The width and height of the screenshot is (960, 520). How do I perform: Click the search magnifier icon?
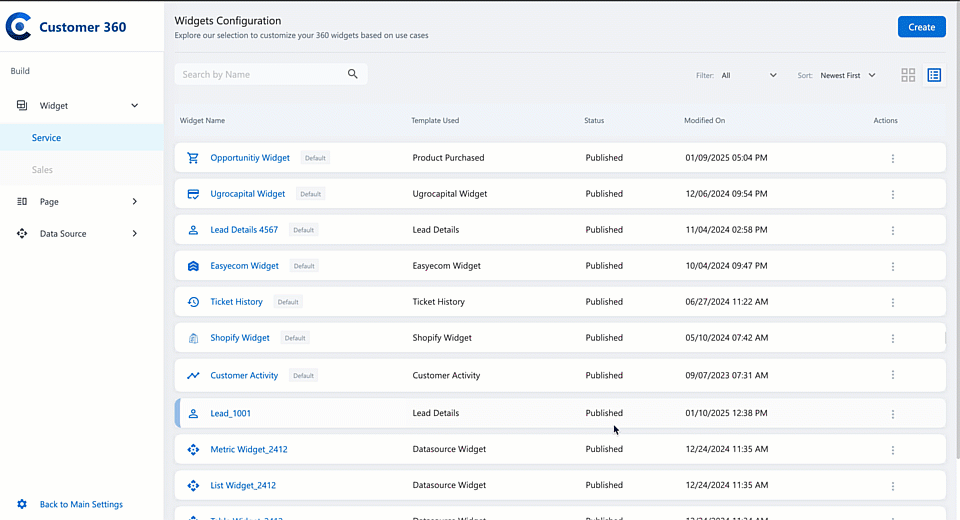[353, 74]
